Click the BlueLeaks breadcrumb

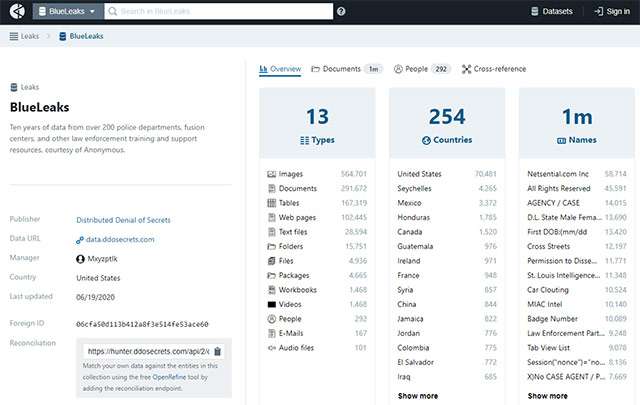[81, 36]
